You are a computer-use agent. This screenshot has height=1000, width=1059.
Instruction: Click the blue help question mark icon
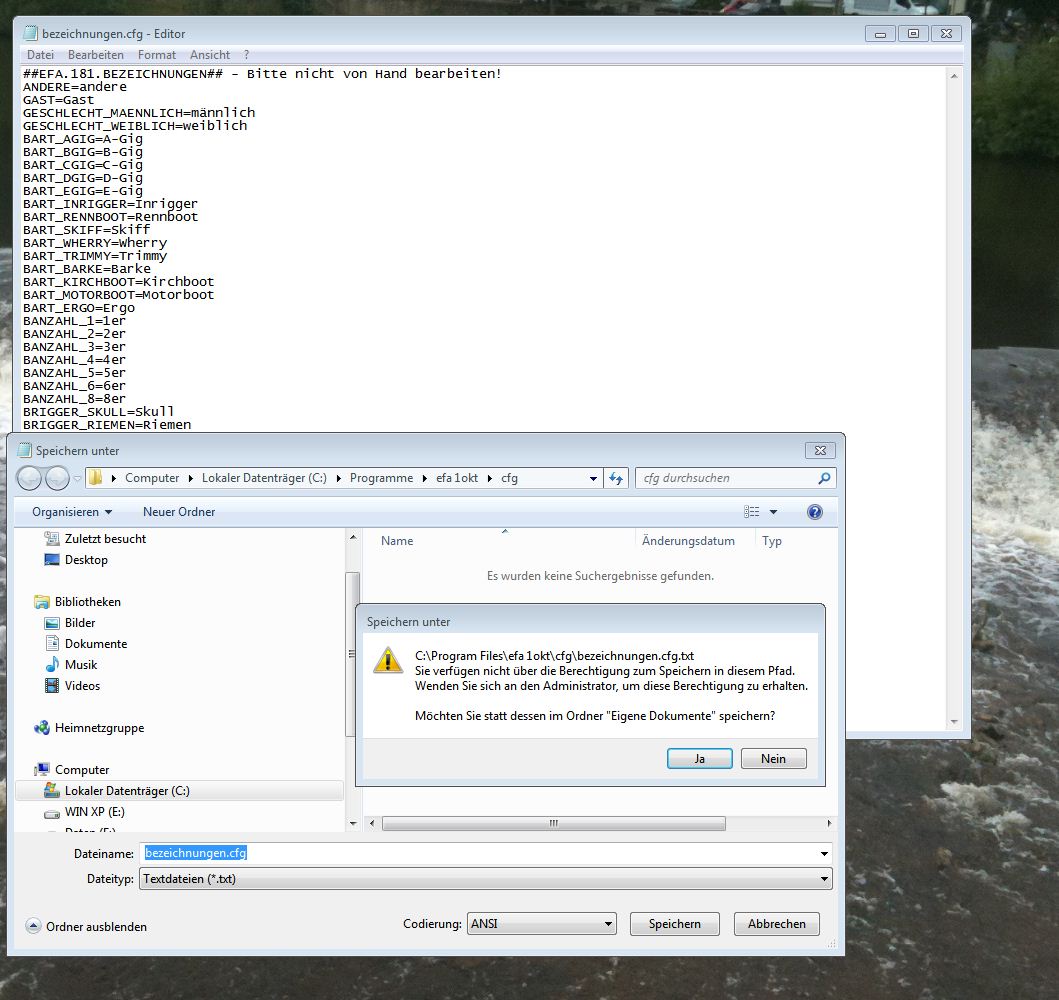[x=814, y=512]
